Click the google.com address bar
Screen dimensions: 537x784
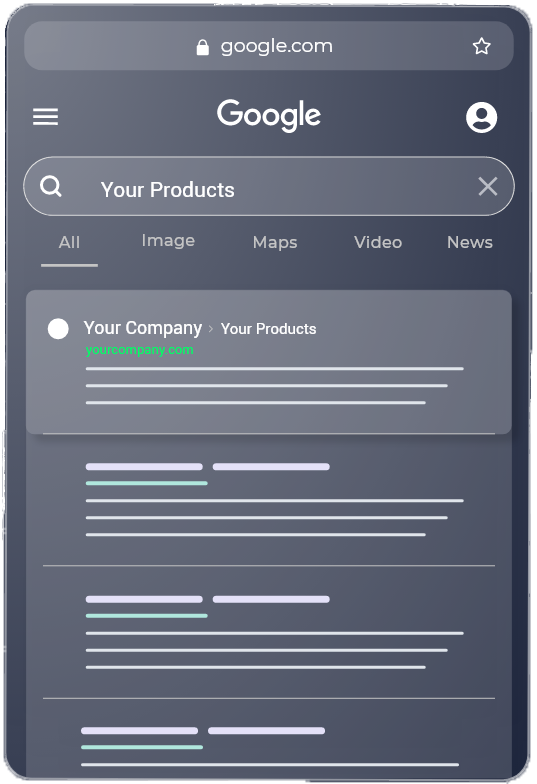coord(269,46)
